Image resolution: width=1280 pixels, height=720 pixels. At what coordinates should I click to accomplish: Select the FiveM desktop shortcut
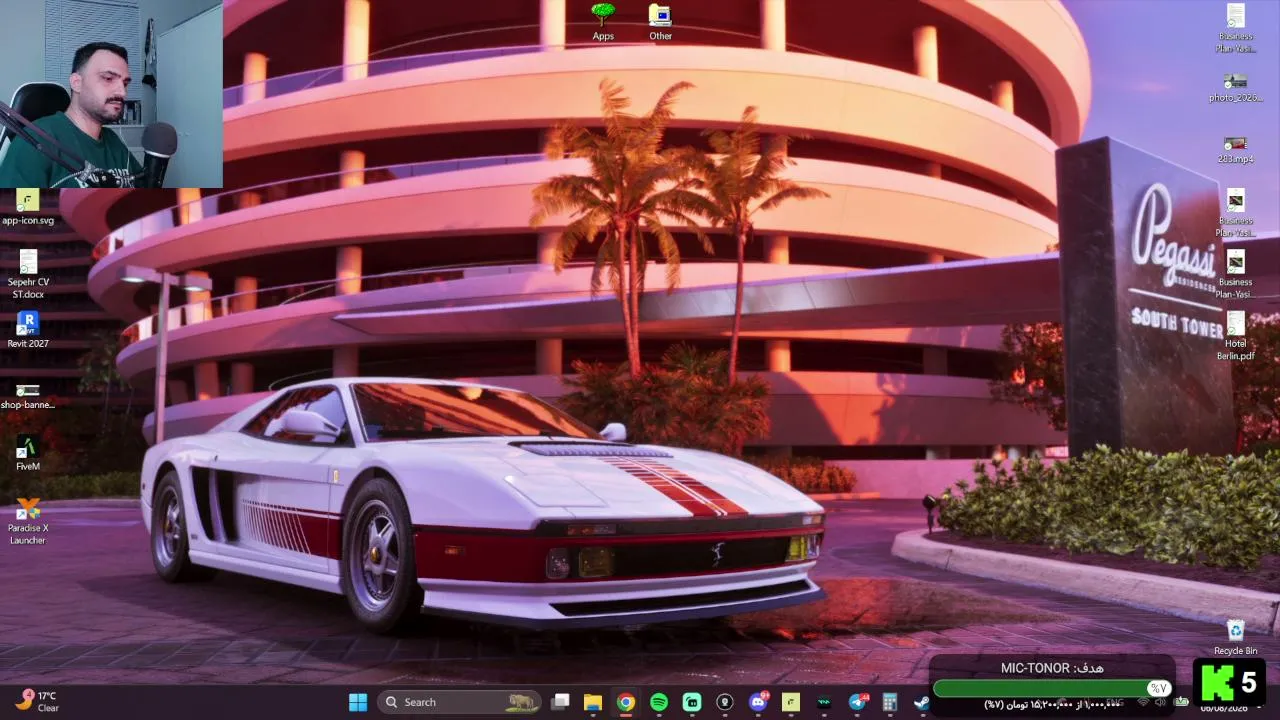point(28,453)
